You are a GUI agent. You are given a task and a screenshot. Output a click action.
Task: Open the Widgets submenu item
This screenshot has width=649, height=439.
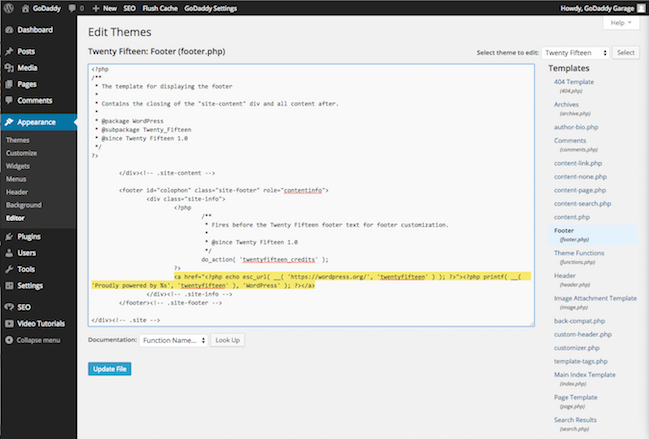click(x=18, y=166)
